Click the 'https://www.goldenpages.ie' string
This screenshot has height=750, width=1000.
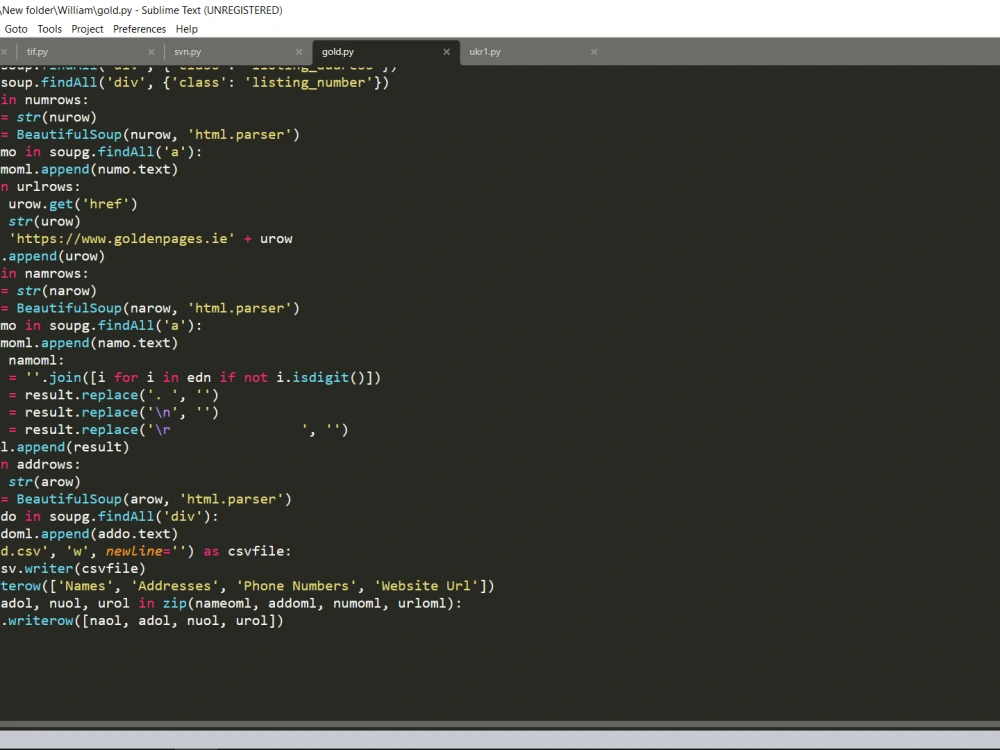tap(121, 239)
